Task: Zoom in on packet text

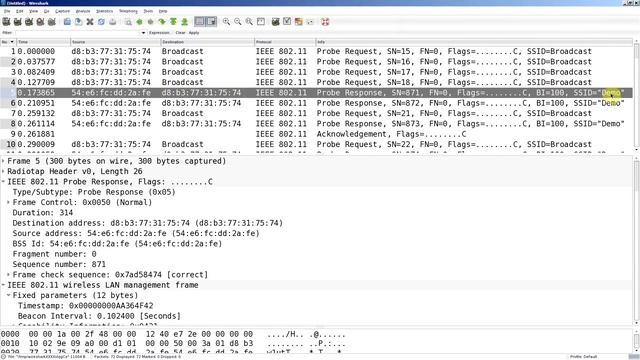Action: 227,22
